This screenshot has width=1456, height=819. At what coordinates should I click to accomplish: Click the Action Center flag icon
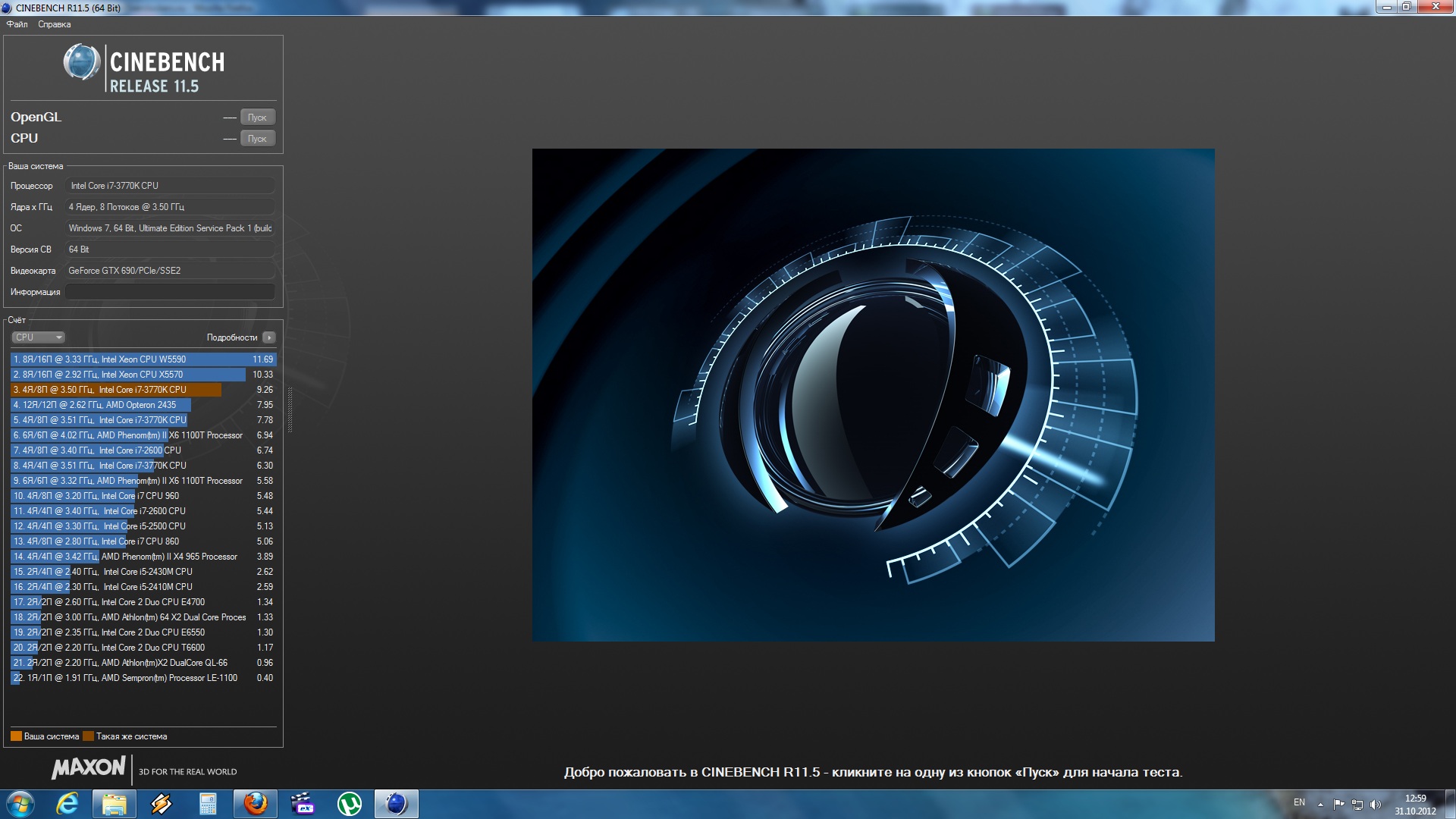click(1338, 805)
